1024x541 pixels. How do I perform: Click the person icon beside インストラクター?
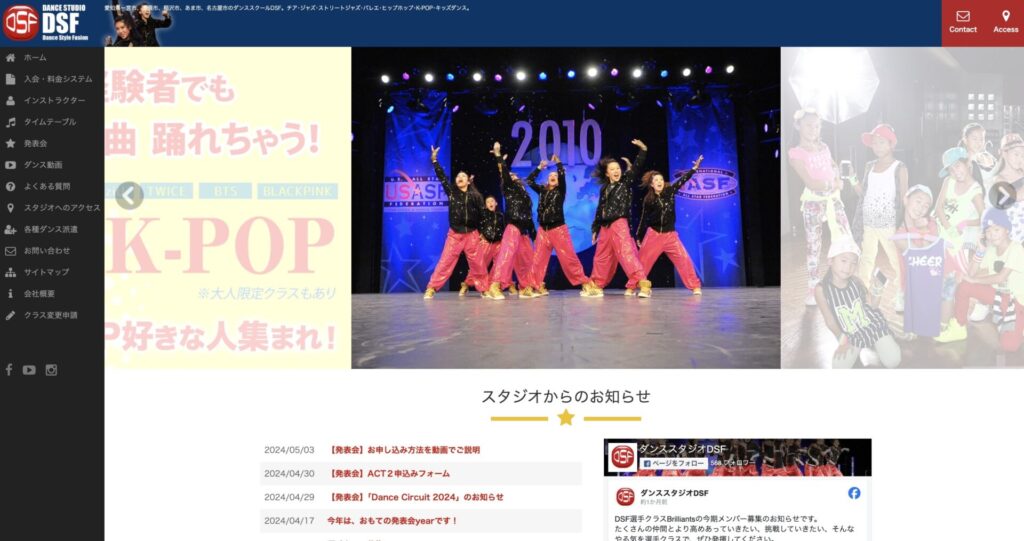click(10, 101)
